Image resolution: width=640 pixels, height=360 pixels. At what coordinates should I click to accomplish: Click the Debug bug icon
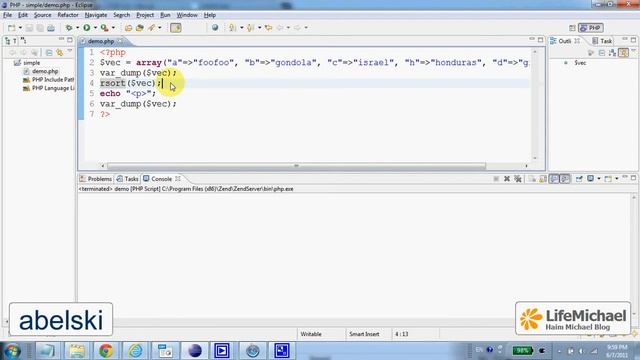69,28
